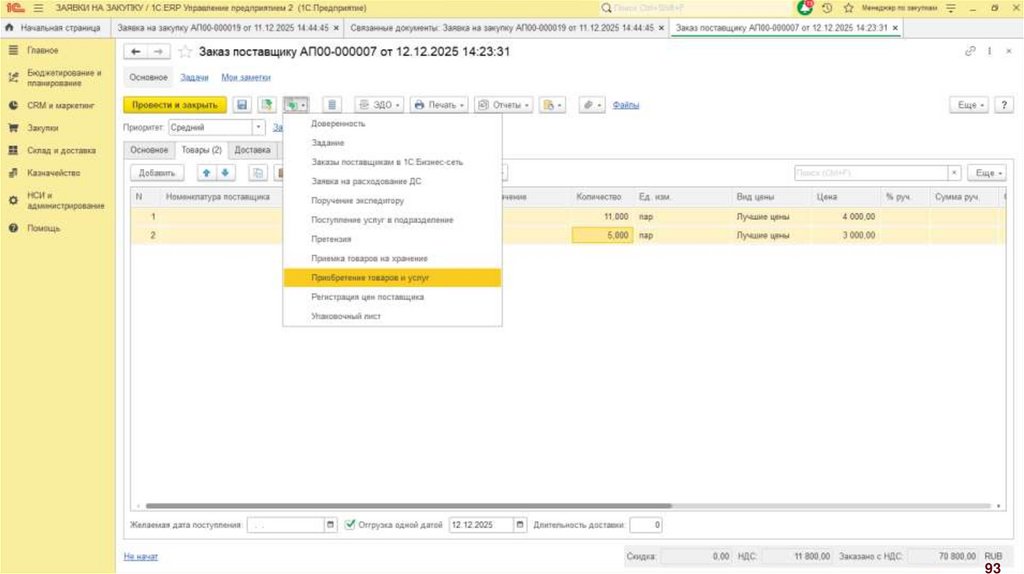Switch to the Основное document tab
The height and width of the screenshot is (574, 1024).
(x=149, y=150)
